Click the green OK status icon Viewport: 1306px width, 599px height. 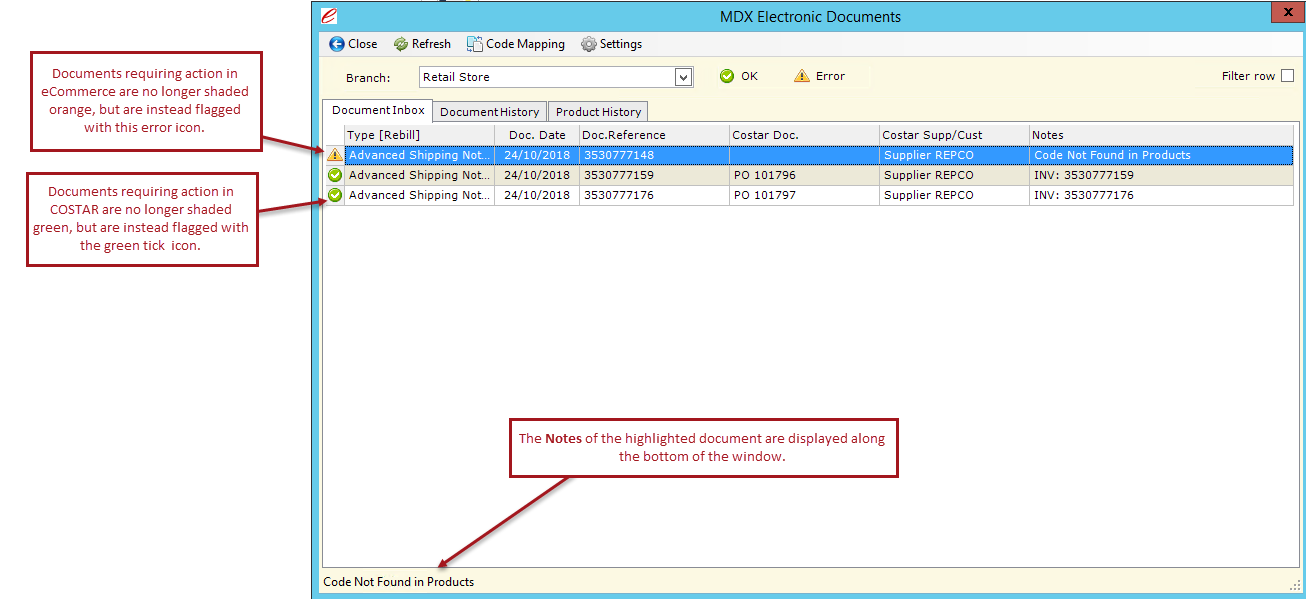(x=727, y=76)
